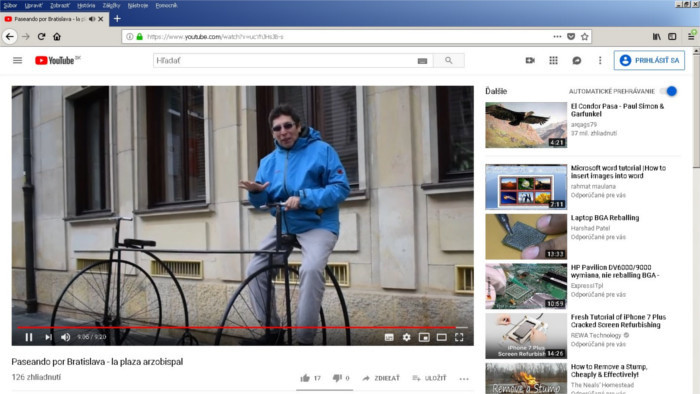Open the História menu
700x394 pixels.
click(x=86, y=5)
